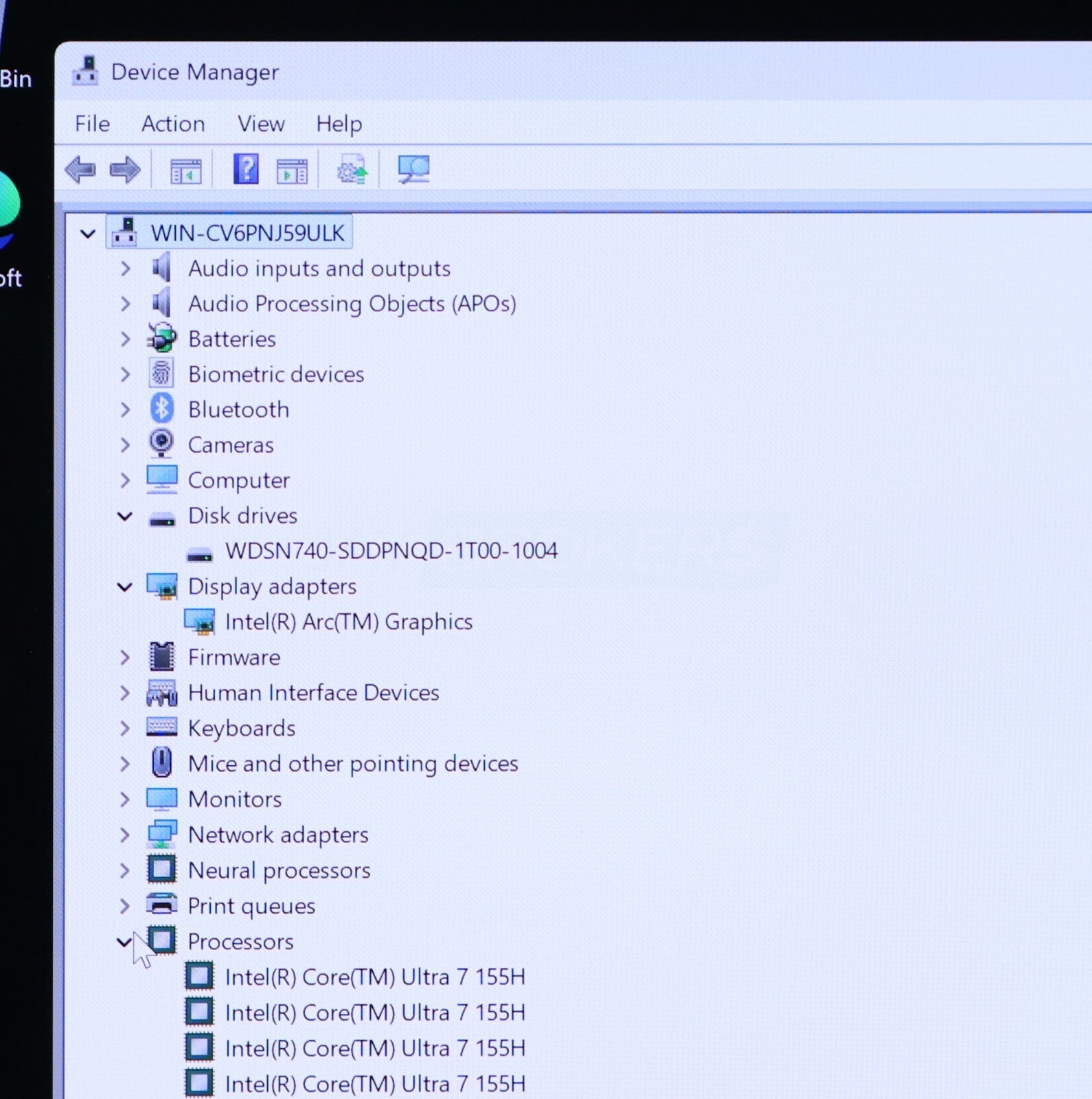Viewport: 1092px width, 1099px height.
Task: Open the Action menu
Action: pos(173,124)
